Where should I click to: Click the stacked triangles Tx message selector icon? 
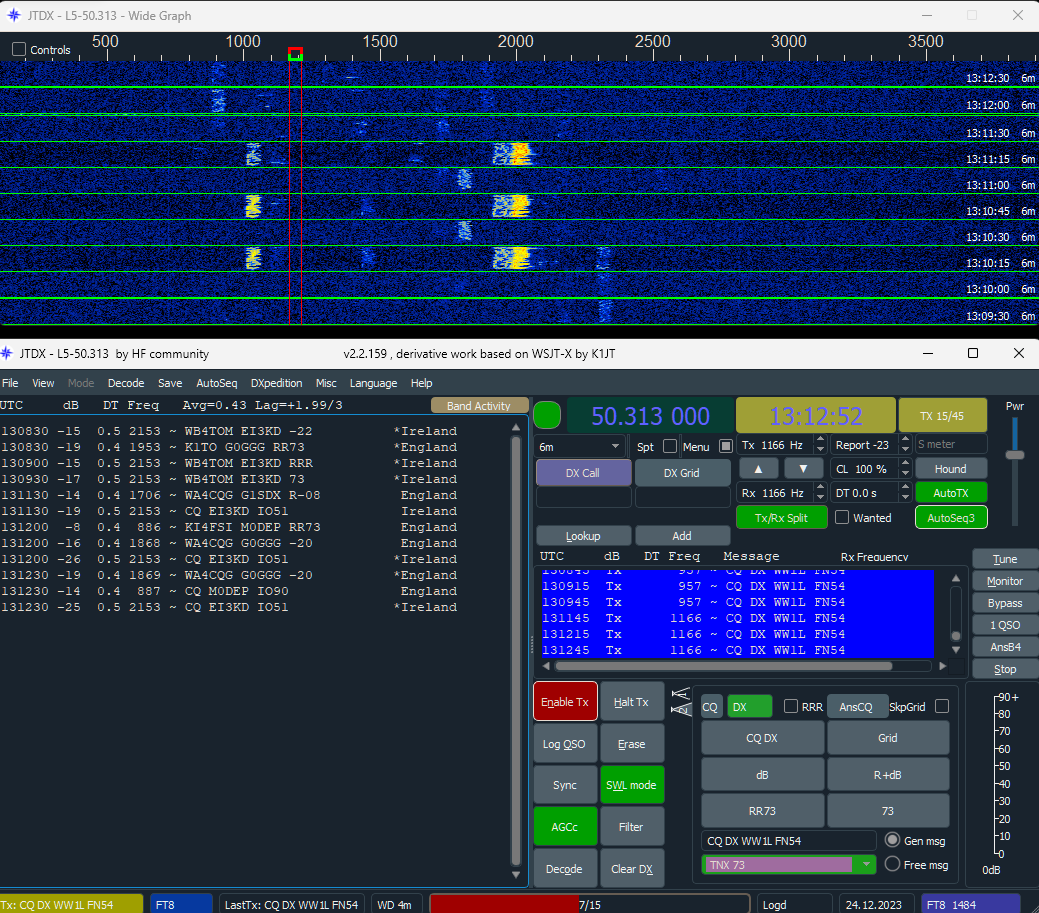coord(681,702)
